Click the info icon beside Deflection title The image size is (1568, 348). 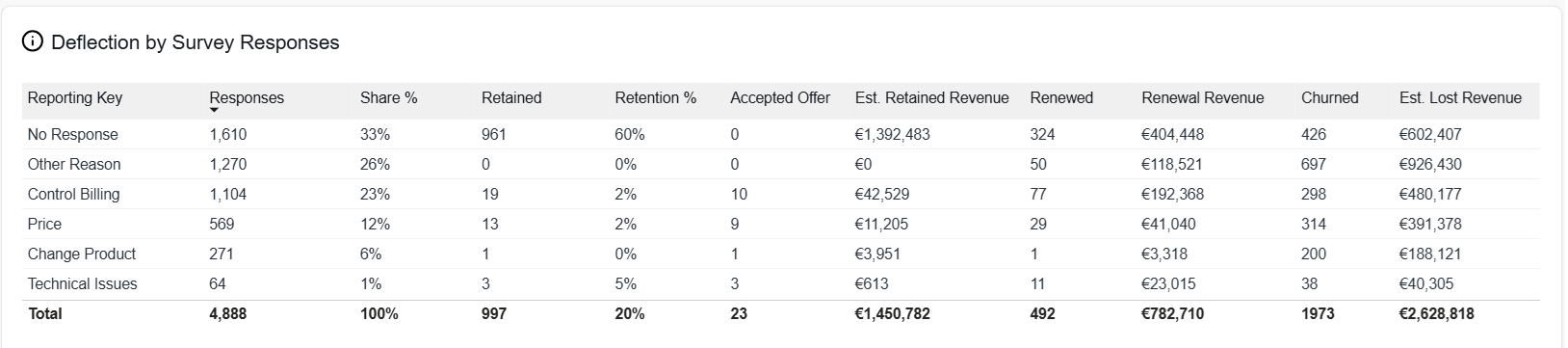click(x=33, y=42)
